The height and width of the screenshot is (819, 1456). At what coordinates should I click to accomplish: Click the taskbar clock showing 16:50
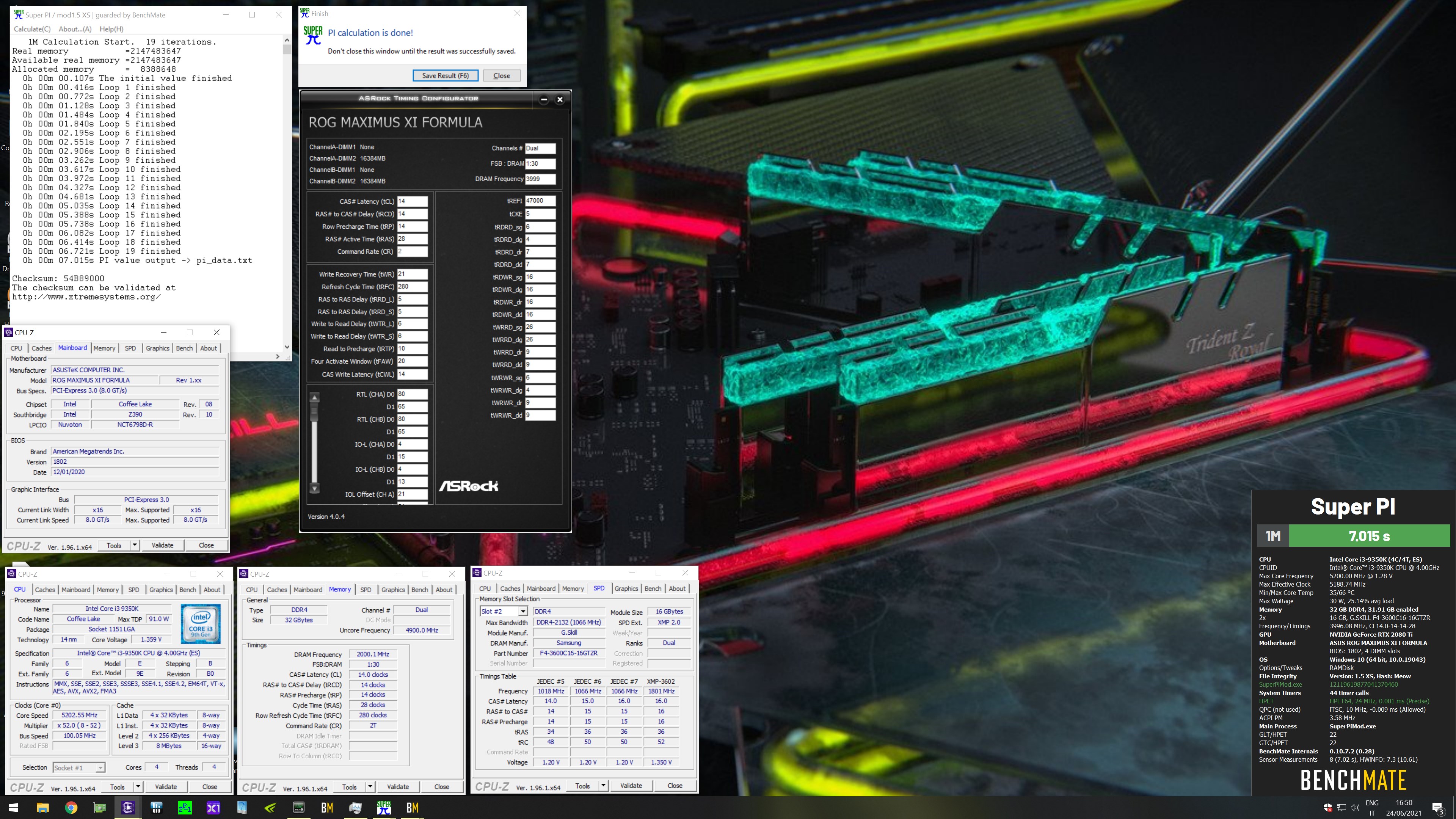coord(1403,808)
